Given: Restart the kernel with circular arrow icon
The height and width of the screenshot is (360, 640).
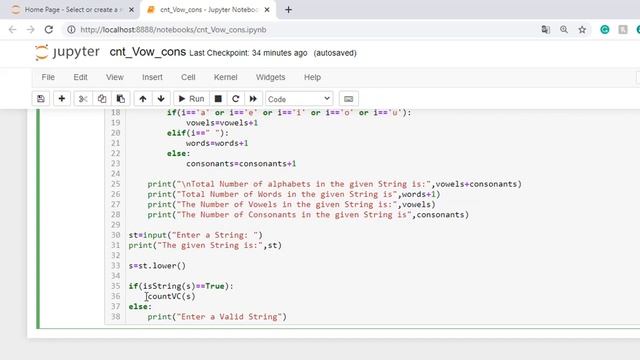Looking at the screenshot, I should click(236, 99).
